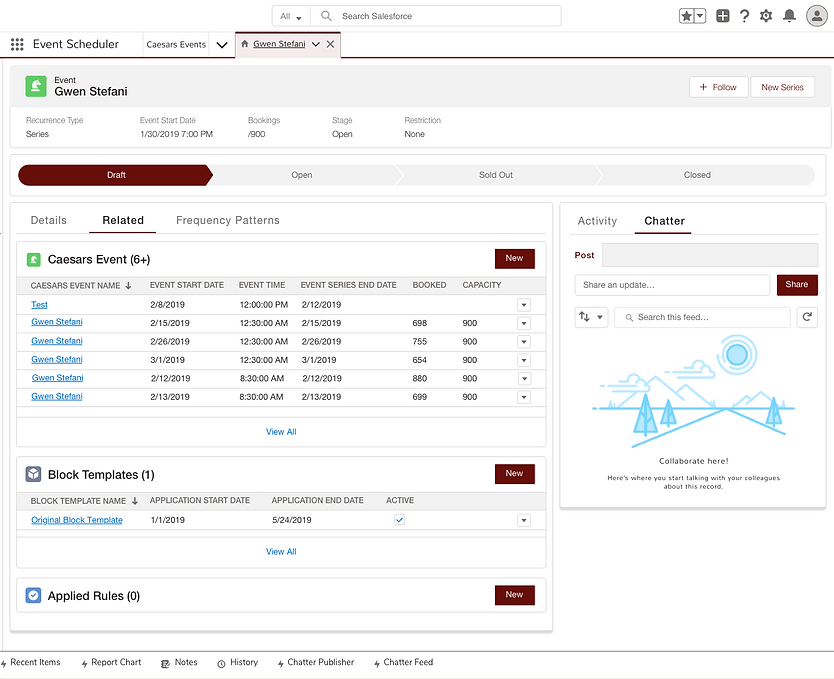This screenshot has height=679, width=834.
Task: View All Caesars Events
Action: (281, 432)
